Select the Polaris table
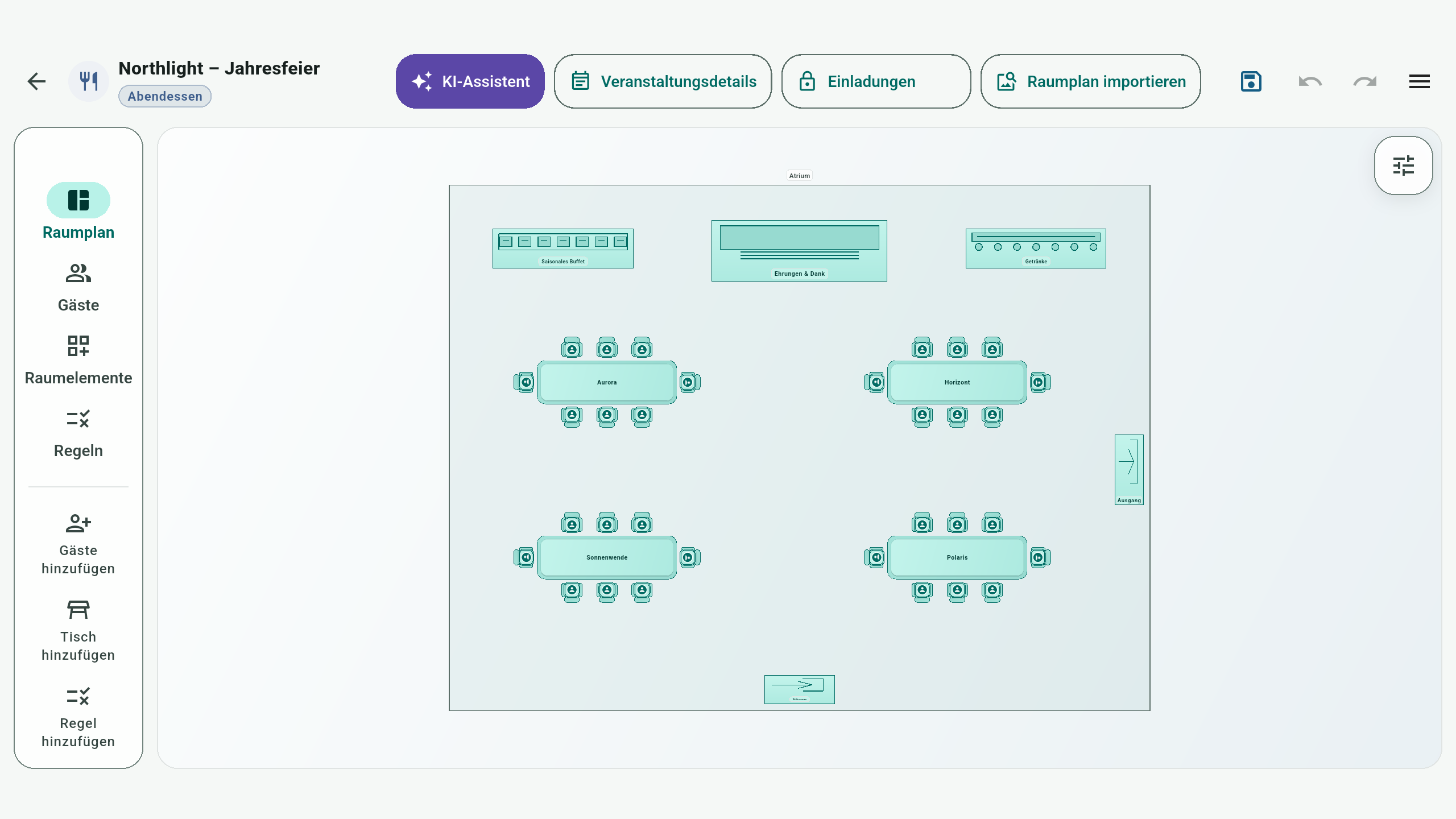 coord(957,557)
